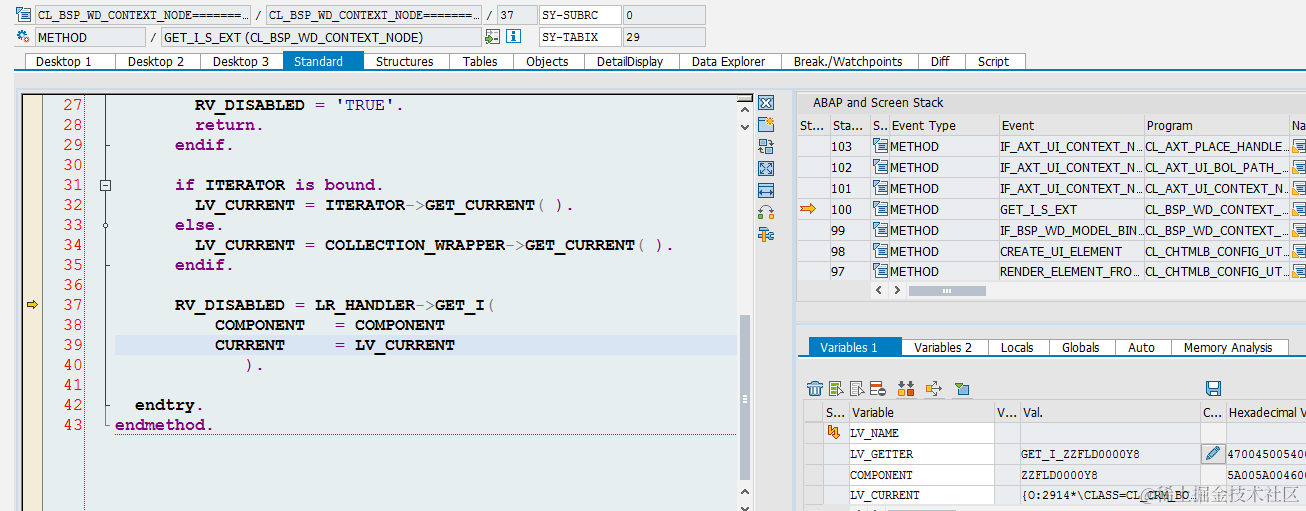Click the program icon before the CL_BSP_WD_CONTEXT_NODE field
Image resolution: width=1306 pixels, height=511 pixels.
[23, 15]
